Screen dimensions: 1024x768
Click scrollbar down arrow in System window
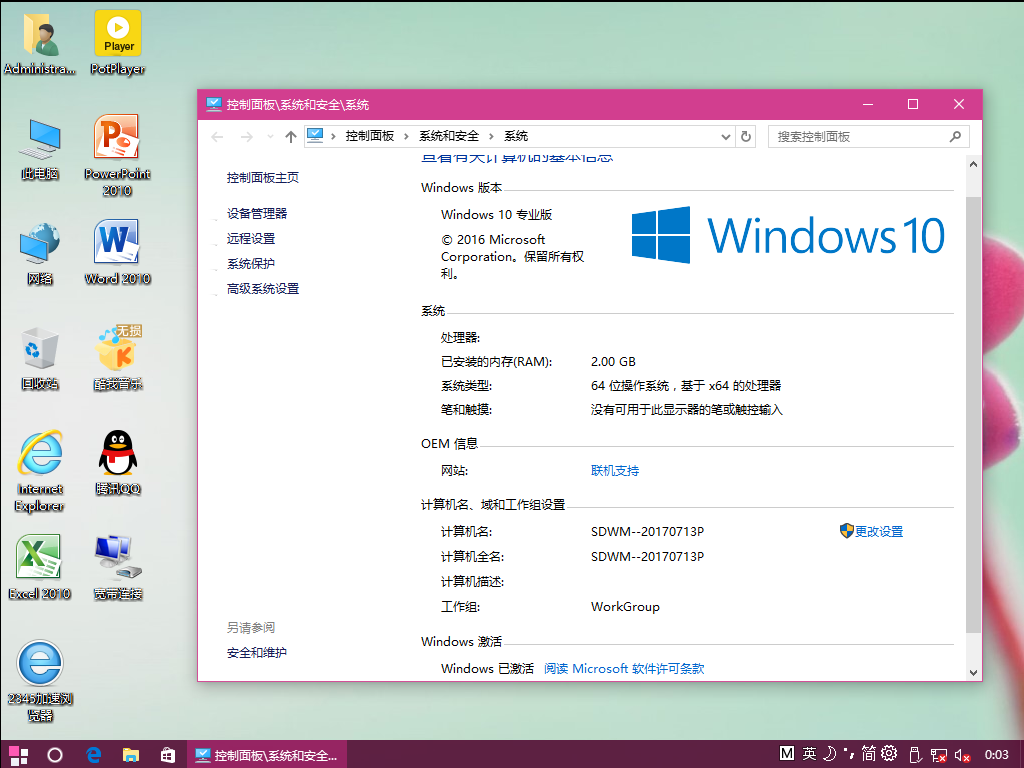(x=973, y=673)
